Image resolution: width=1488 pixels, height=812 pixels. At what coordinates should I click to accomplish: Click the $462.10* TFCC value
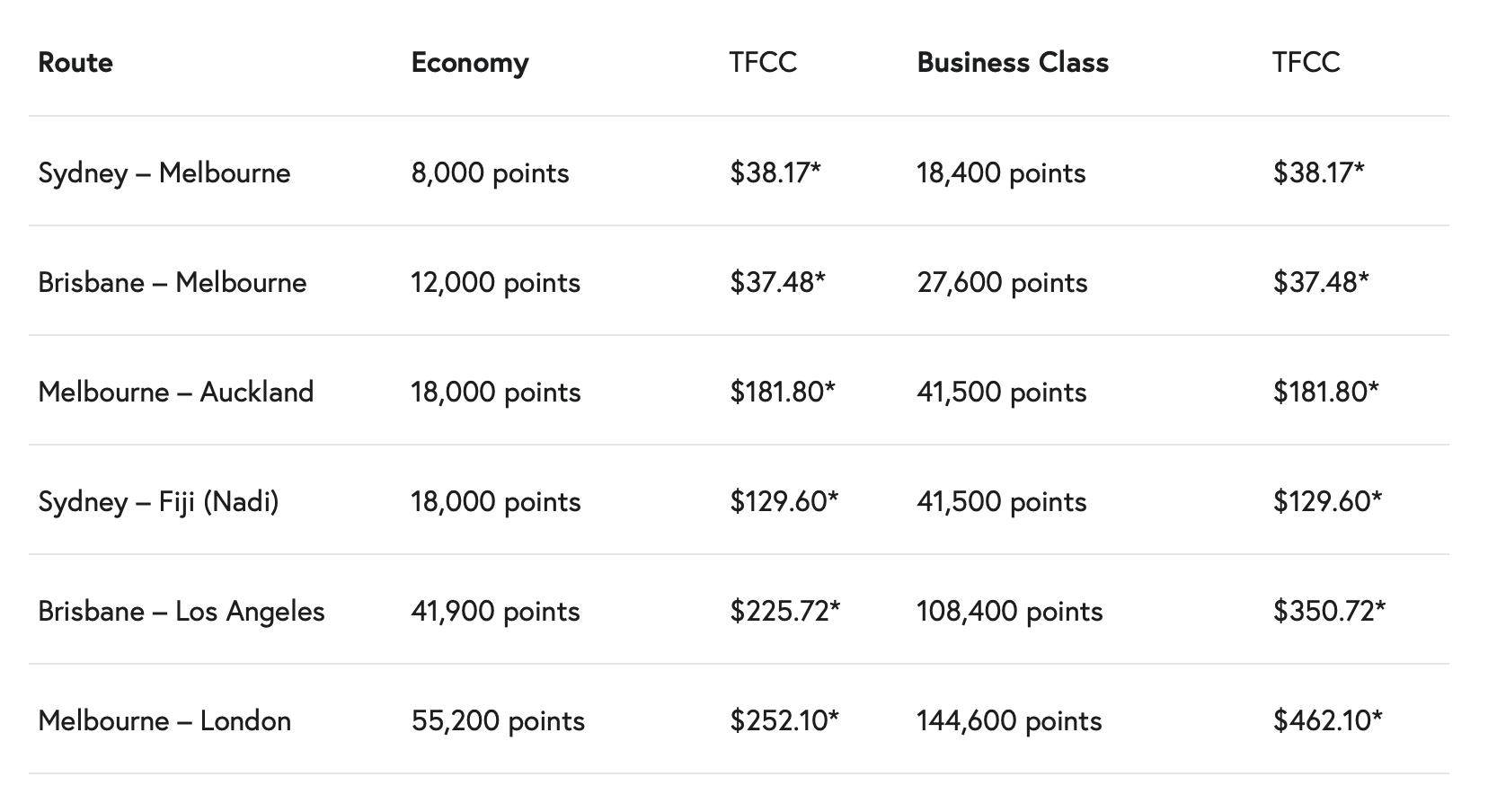coord(1327,720)
